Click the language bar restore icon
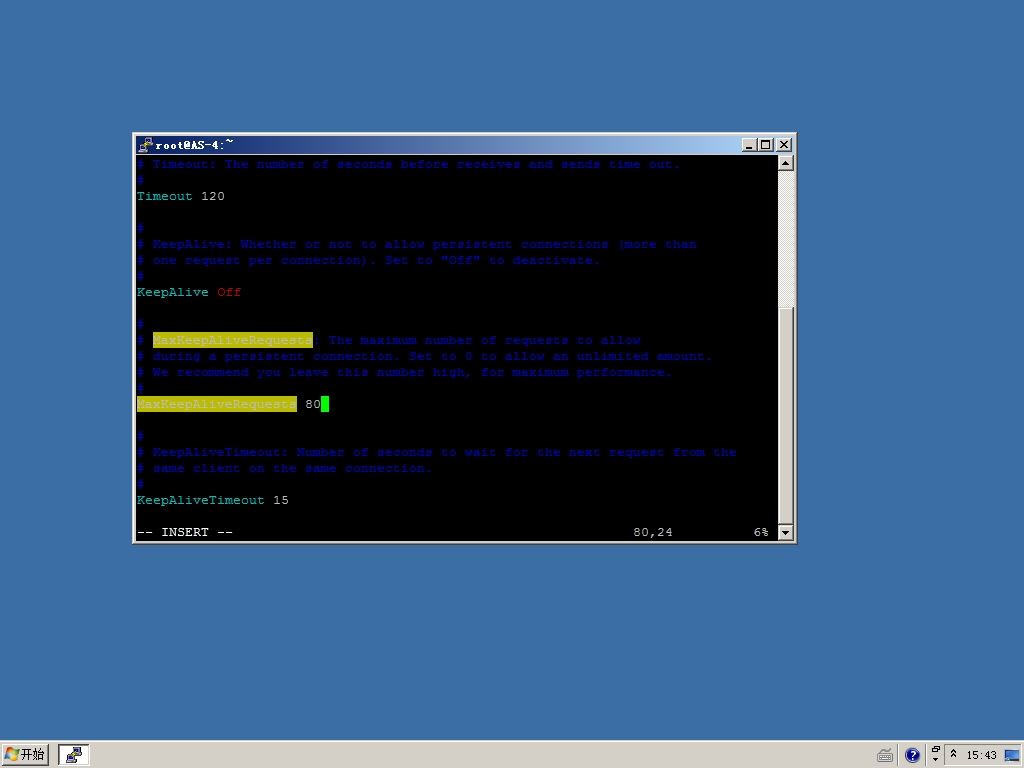The image size is (1024, 768). (936, 750)
